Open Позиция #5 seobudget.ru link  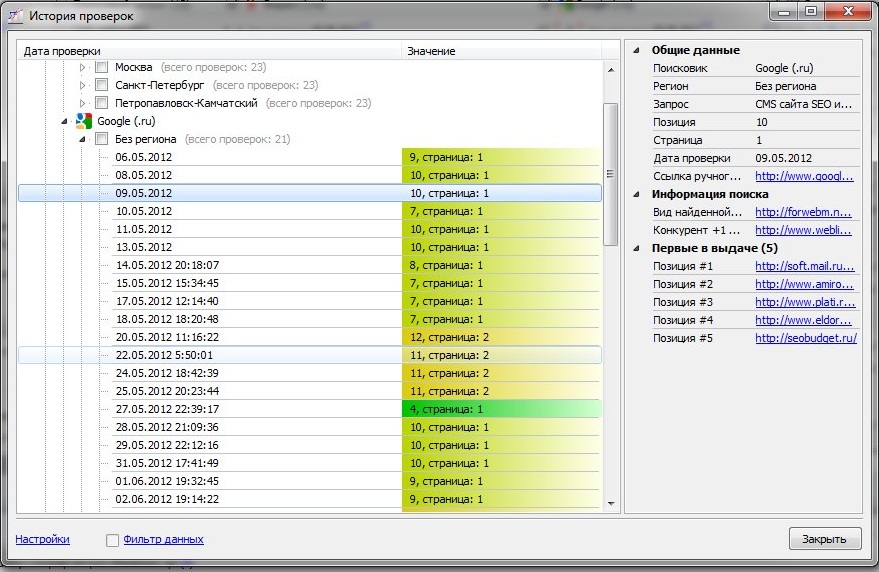point(805,338)
